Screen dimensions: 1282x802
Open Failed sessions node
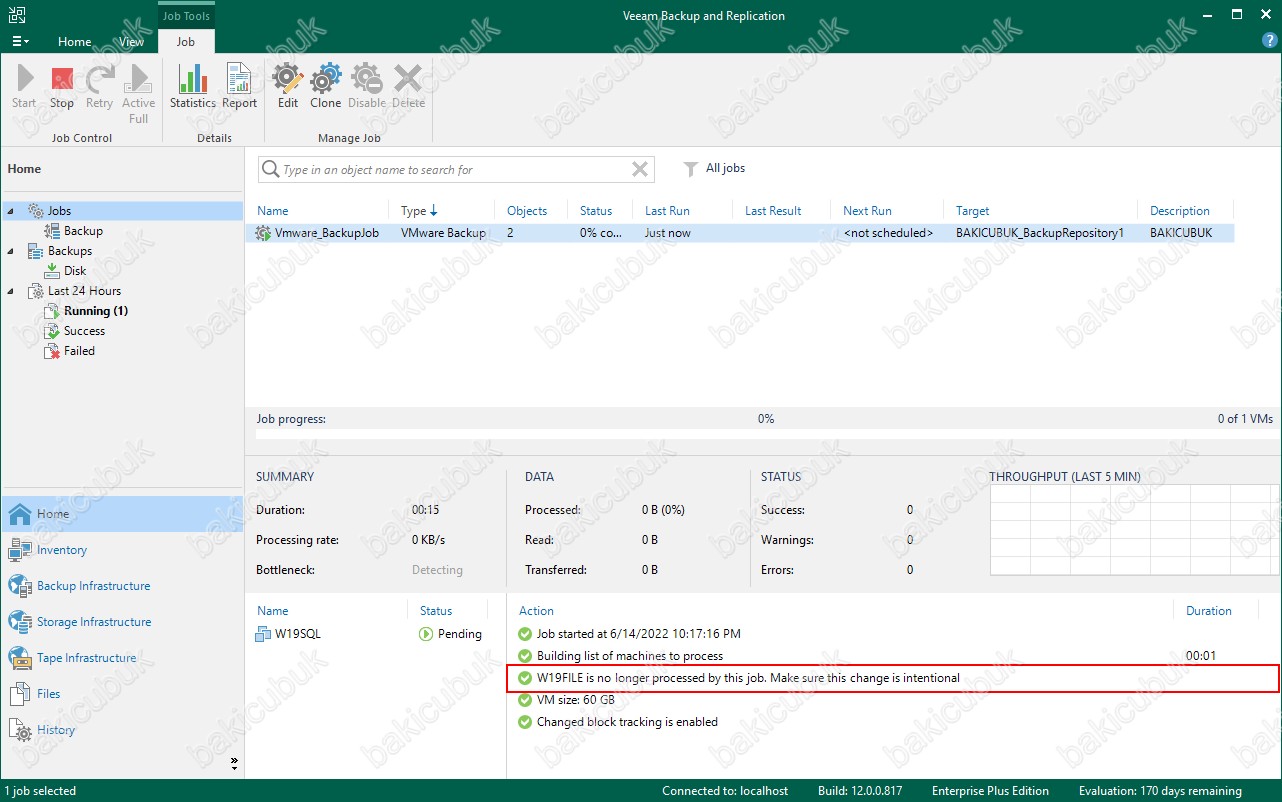[x=79, y=351]
